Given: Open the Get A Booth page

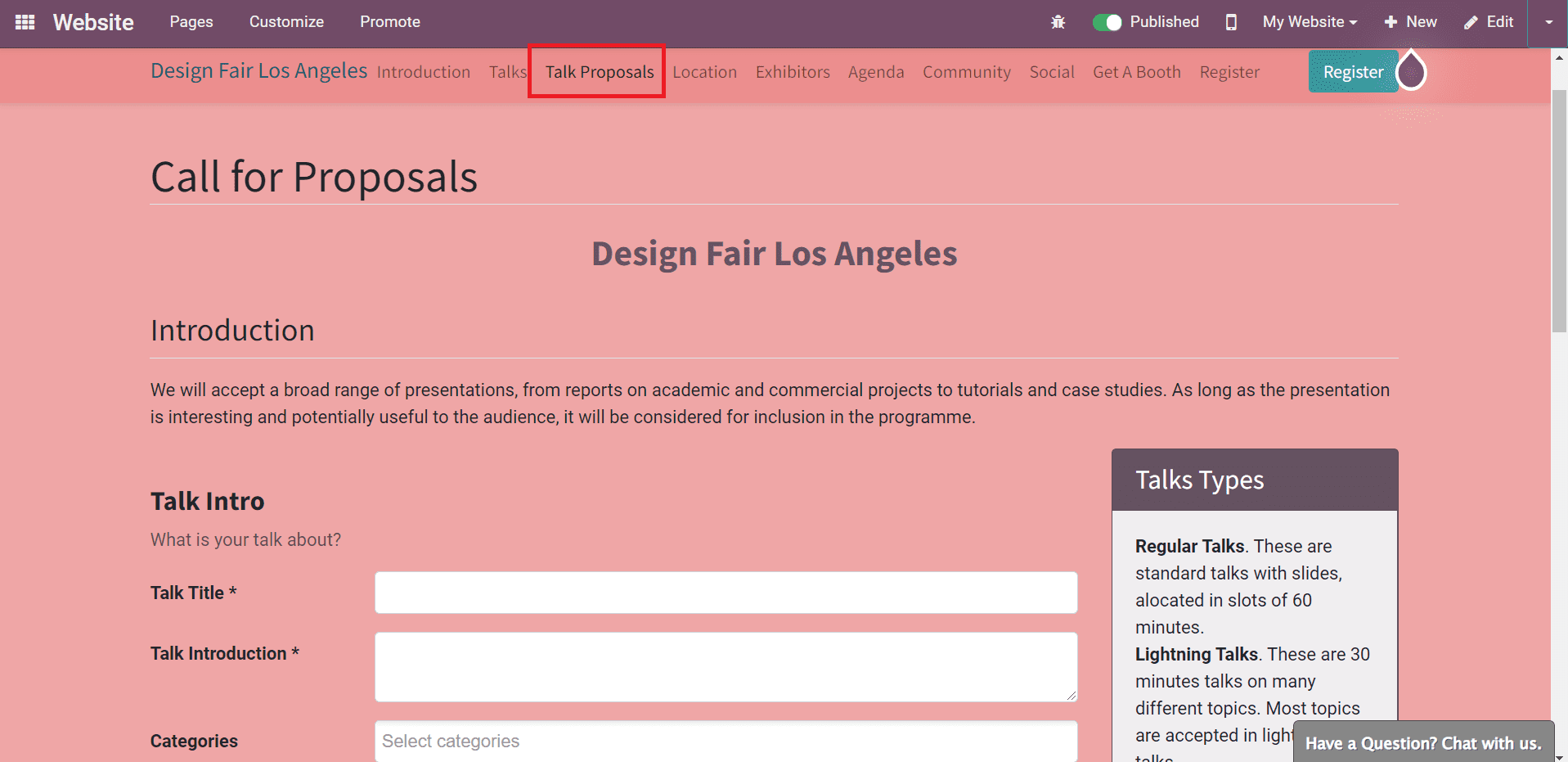Looking at the screenshot, I should click(x=1136, y=72).
